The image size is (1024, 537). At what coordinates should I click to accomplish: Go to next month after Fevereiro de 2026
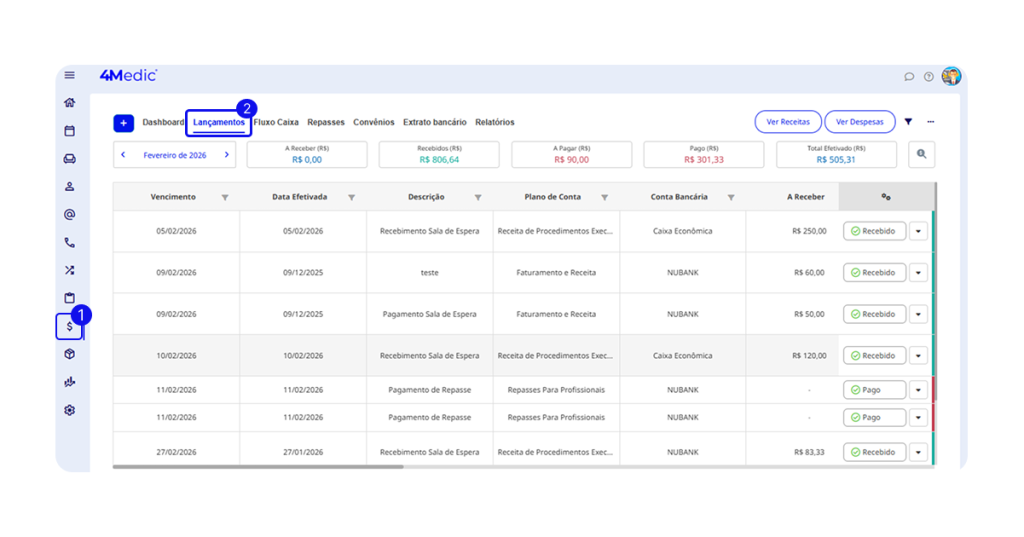point(227,155)
